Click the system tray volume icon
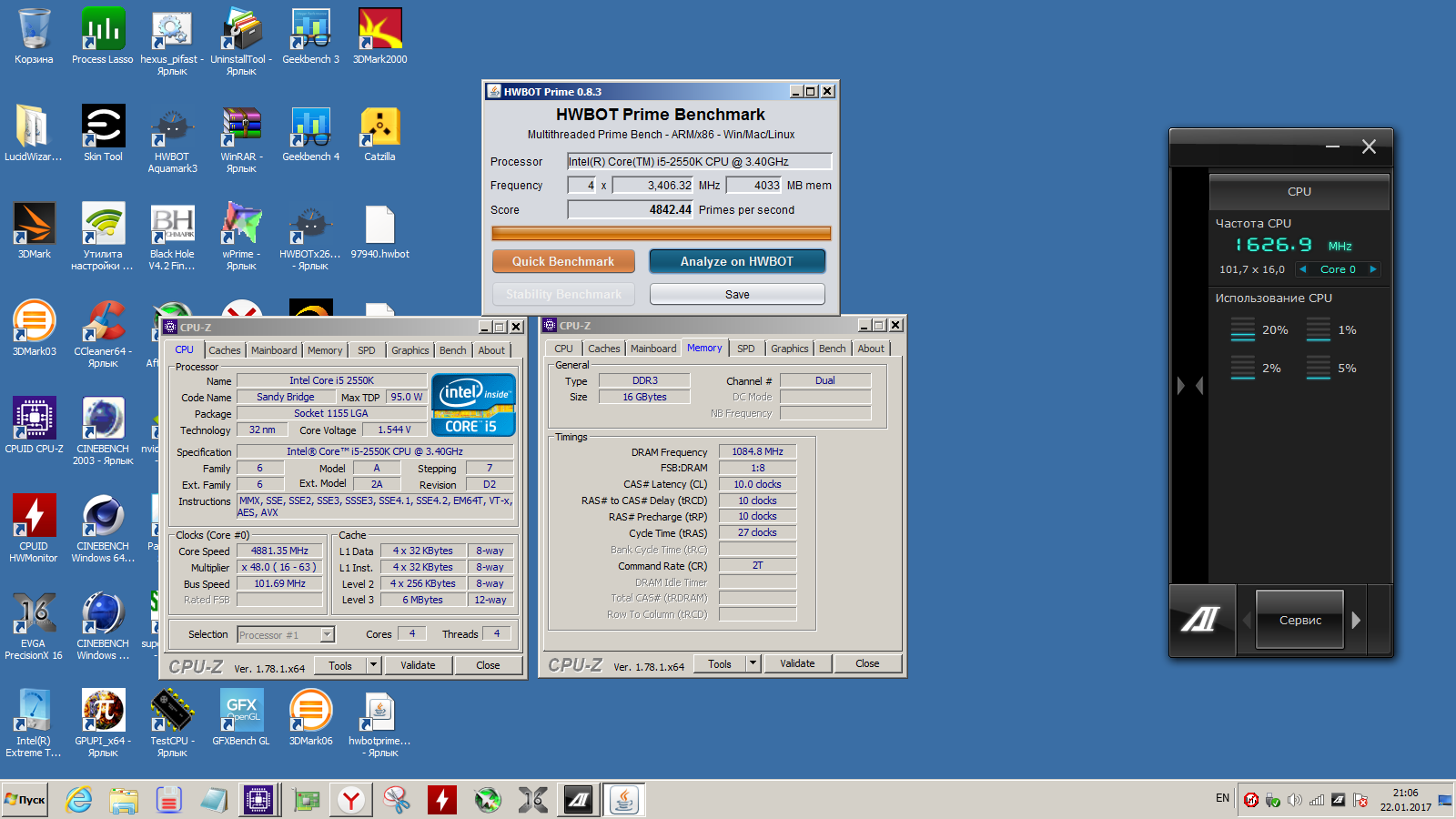This screenshot has height=819, width=1456. tap(1294, 800)
